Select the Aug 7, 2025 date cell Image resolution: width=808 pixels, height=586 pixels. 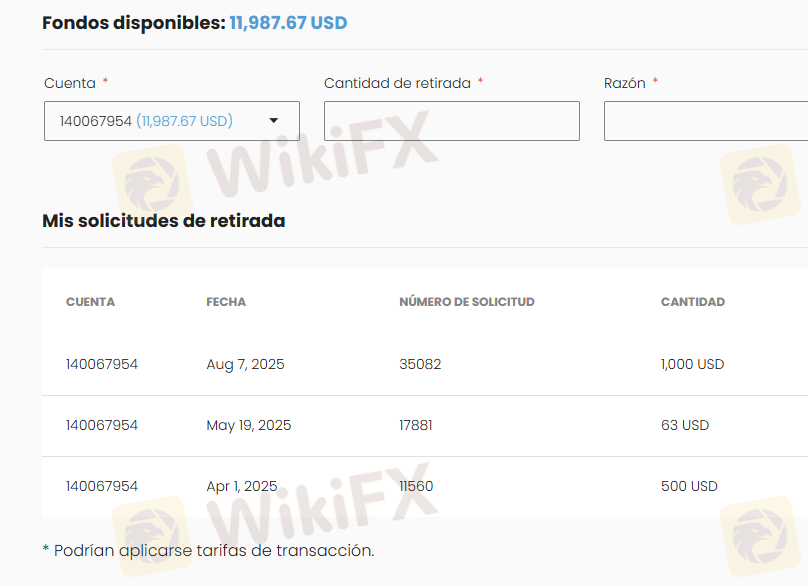point(245,364)
